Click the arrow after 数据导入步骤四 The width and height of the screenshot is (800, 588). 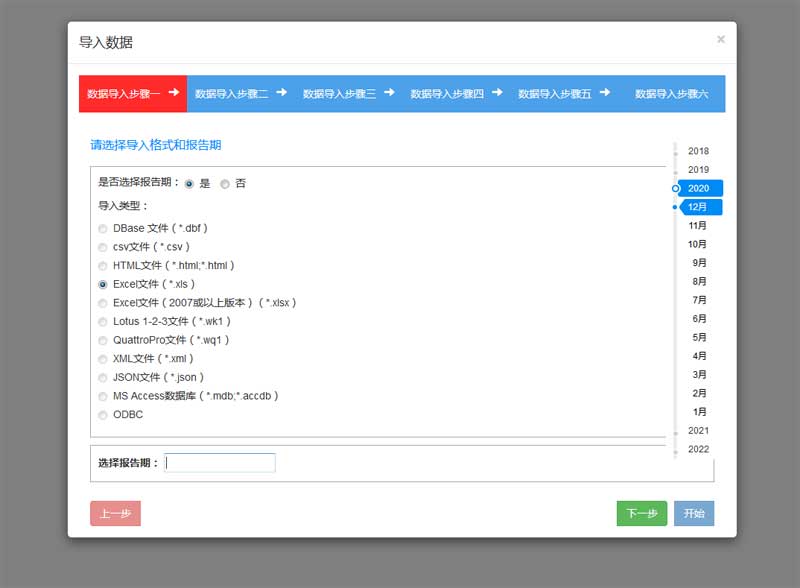coord(497,92)
